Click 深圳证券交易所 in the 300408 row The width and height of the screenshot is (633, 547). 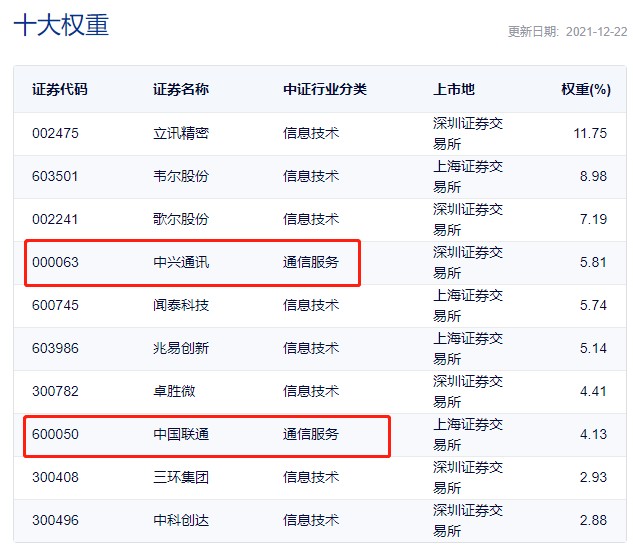(x=468, y=478)
